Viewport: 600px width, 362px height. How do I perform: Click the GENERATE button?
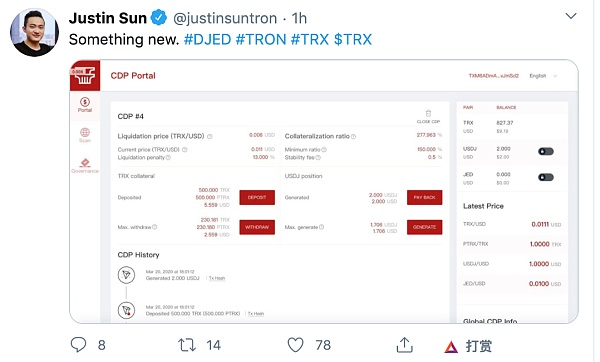[x=424, y=227]
